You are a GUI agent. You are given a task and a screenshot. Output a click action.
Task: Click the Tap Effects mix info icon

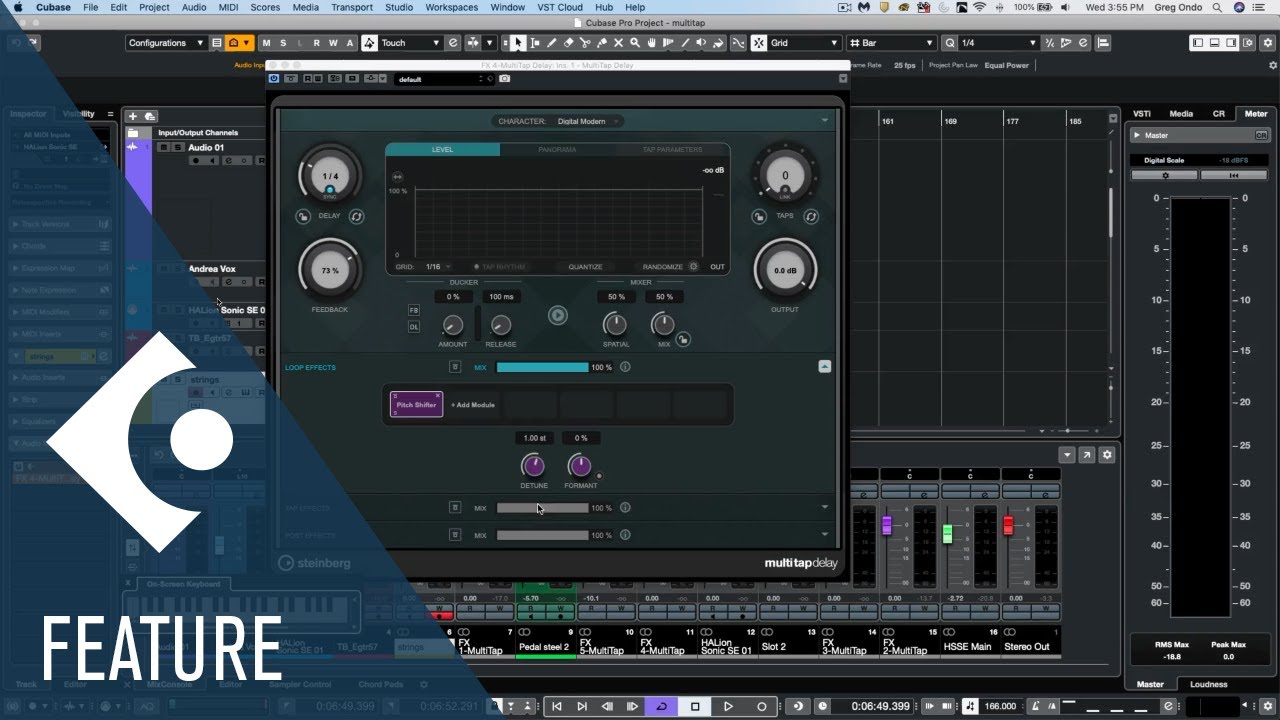[x=625, y=508]
